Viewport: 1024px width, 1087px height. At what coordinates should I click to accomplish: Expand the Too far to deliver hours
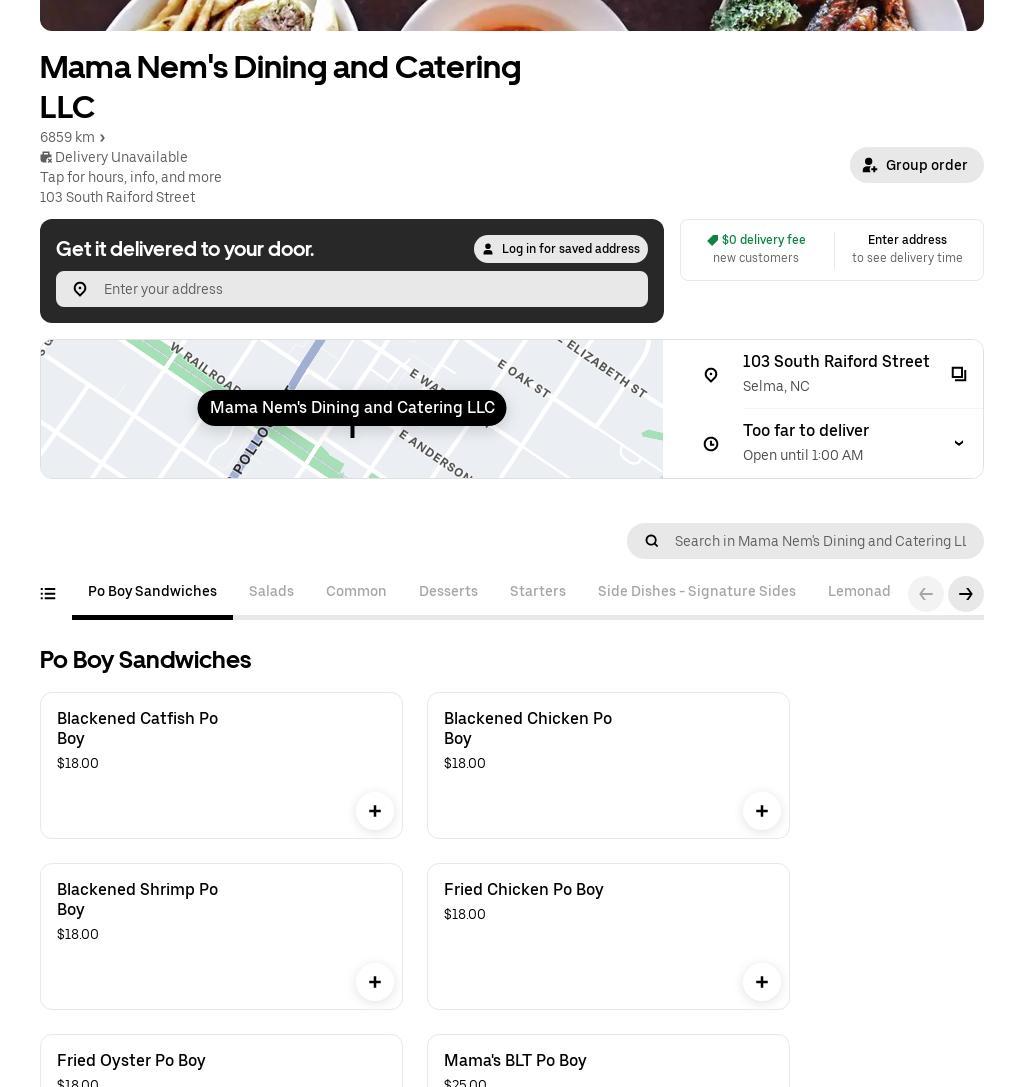point(958,443)
